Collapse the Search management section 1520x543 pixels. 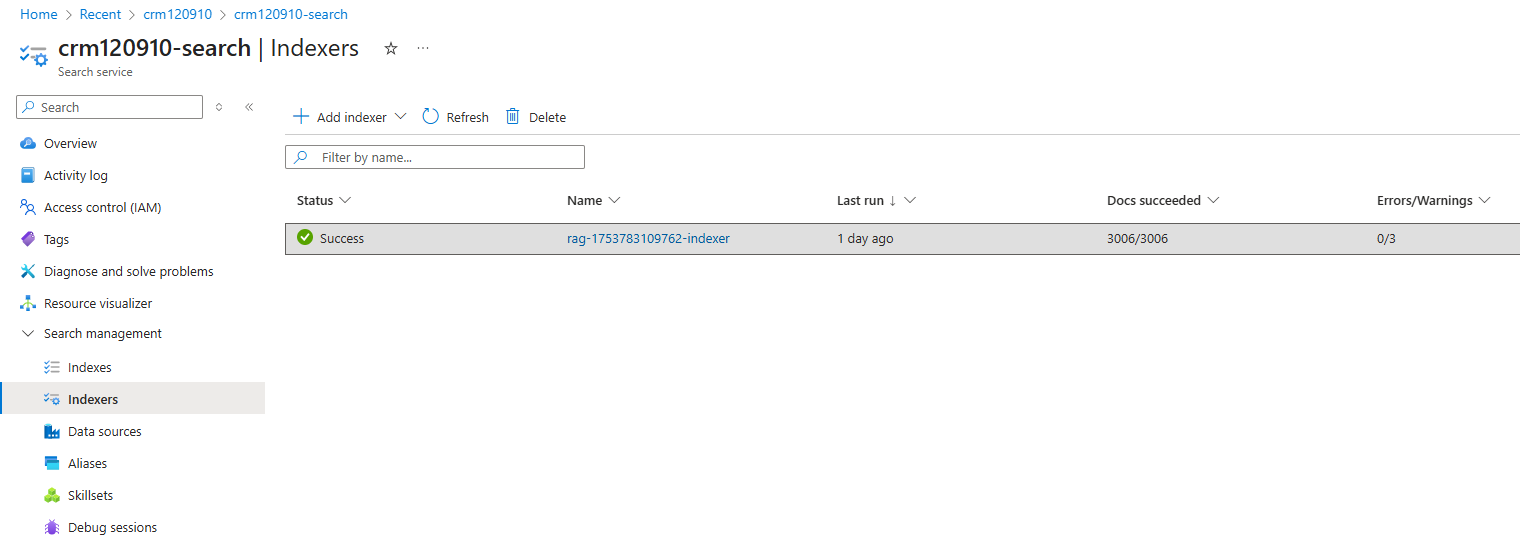pyautogui.click(x=28, y=334)
